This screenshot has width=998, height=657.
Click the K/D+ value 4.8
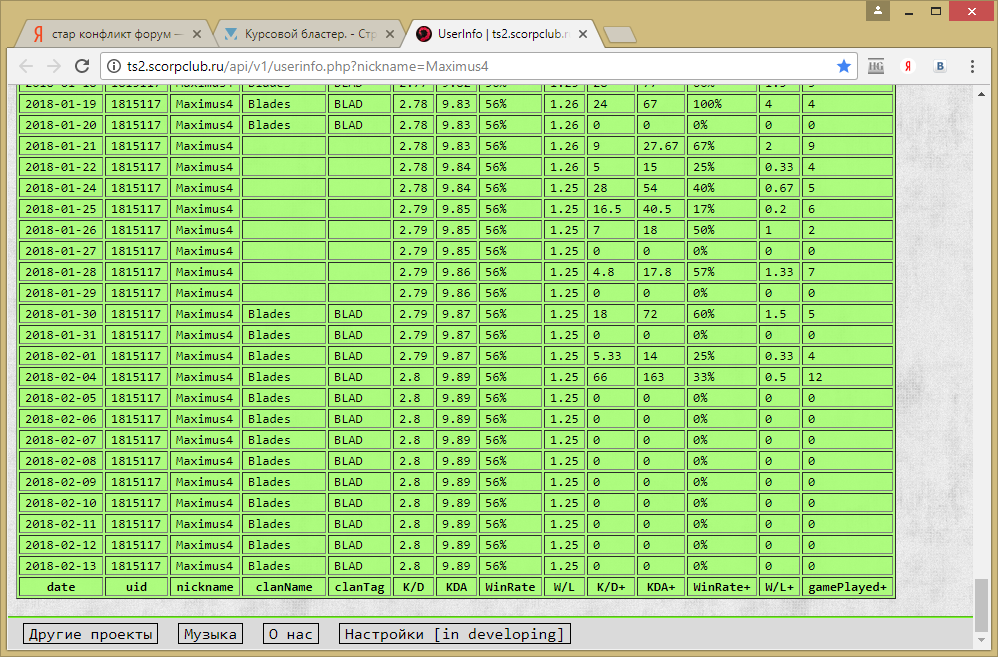coord(611,272)
